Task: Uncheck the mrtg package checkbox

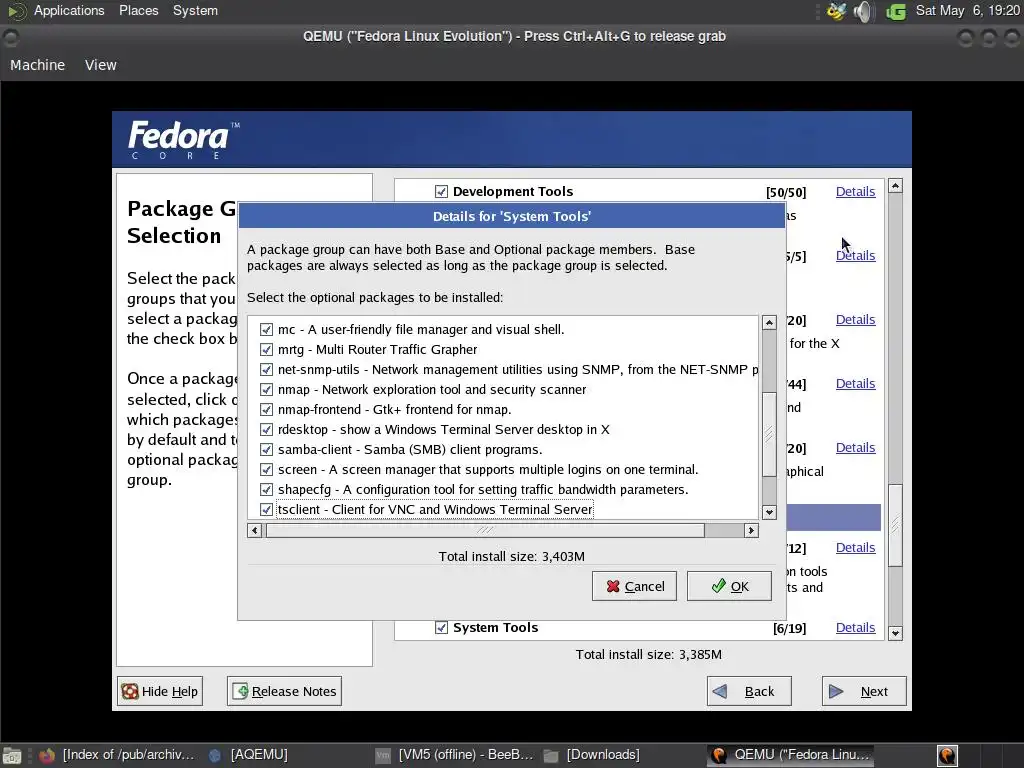Action: point(266,349)
